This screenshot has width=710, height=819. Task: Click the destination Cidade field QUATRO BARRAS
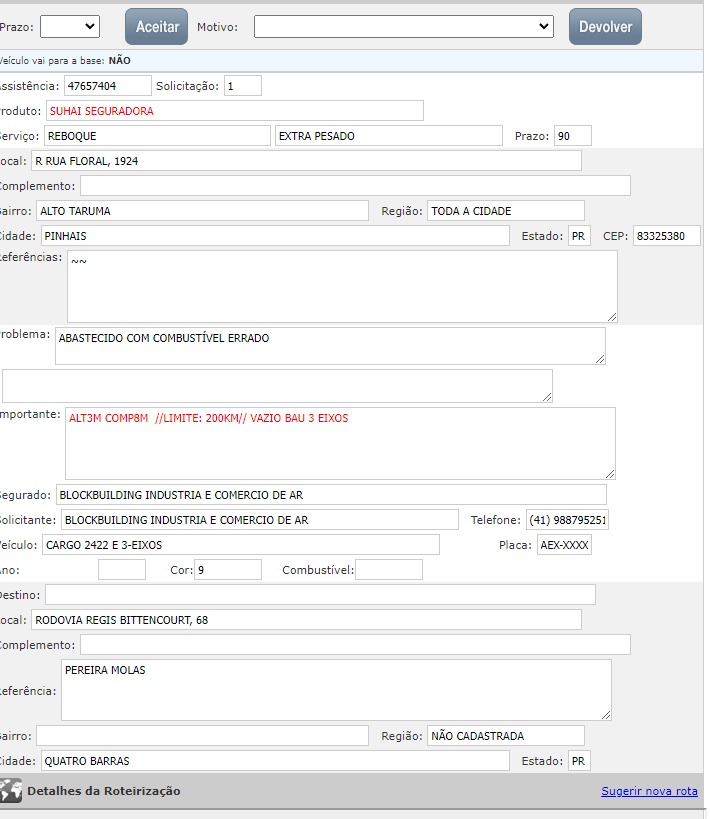[273, 761]
